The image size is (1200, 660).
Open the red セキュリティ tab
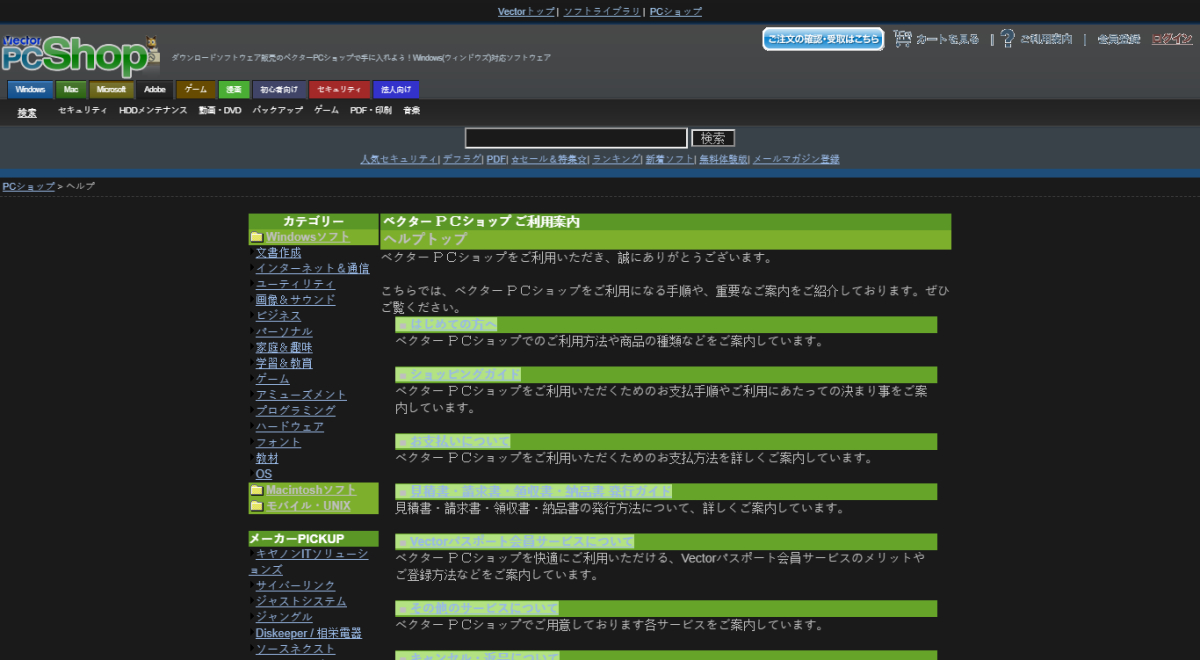click(339, 90)
